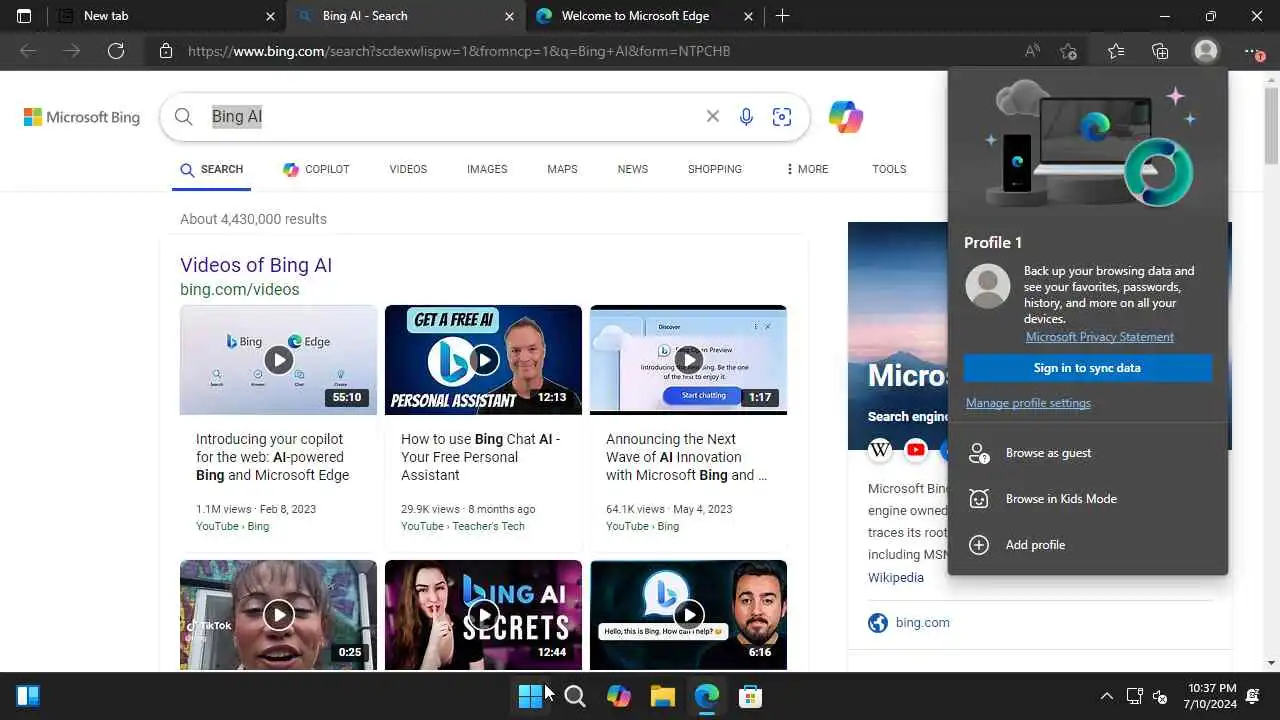1280x720 pixels.
Task: Select the SHOPPING search tab
Action: point(715,169)
